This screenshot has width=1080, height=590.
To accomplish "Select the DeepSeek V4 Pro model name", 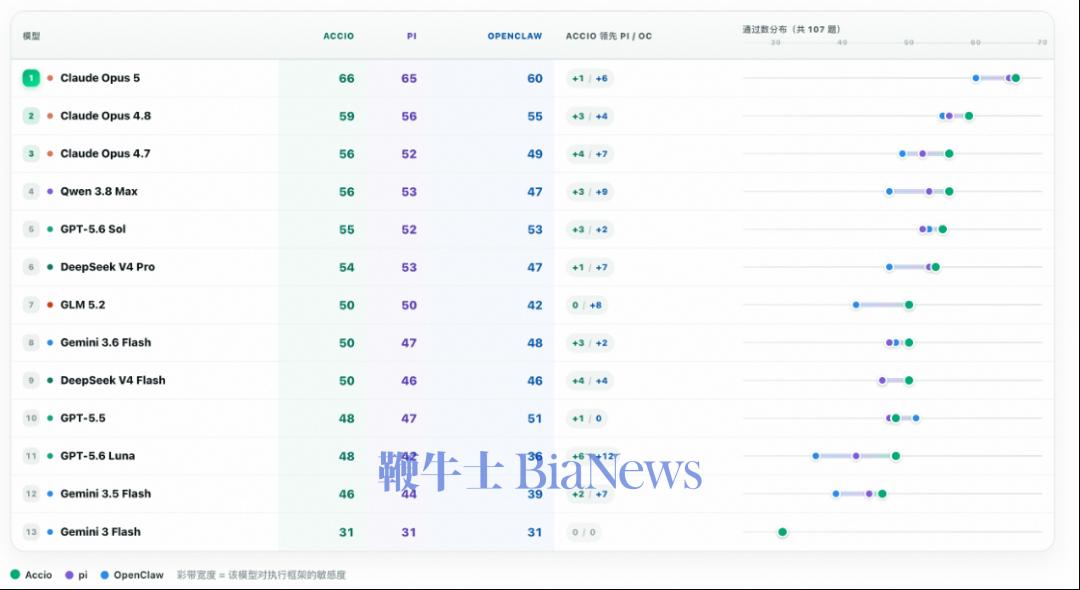I will 107,267.
